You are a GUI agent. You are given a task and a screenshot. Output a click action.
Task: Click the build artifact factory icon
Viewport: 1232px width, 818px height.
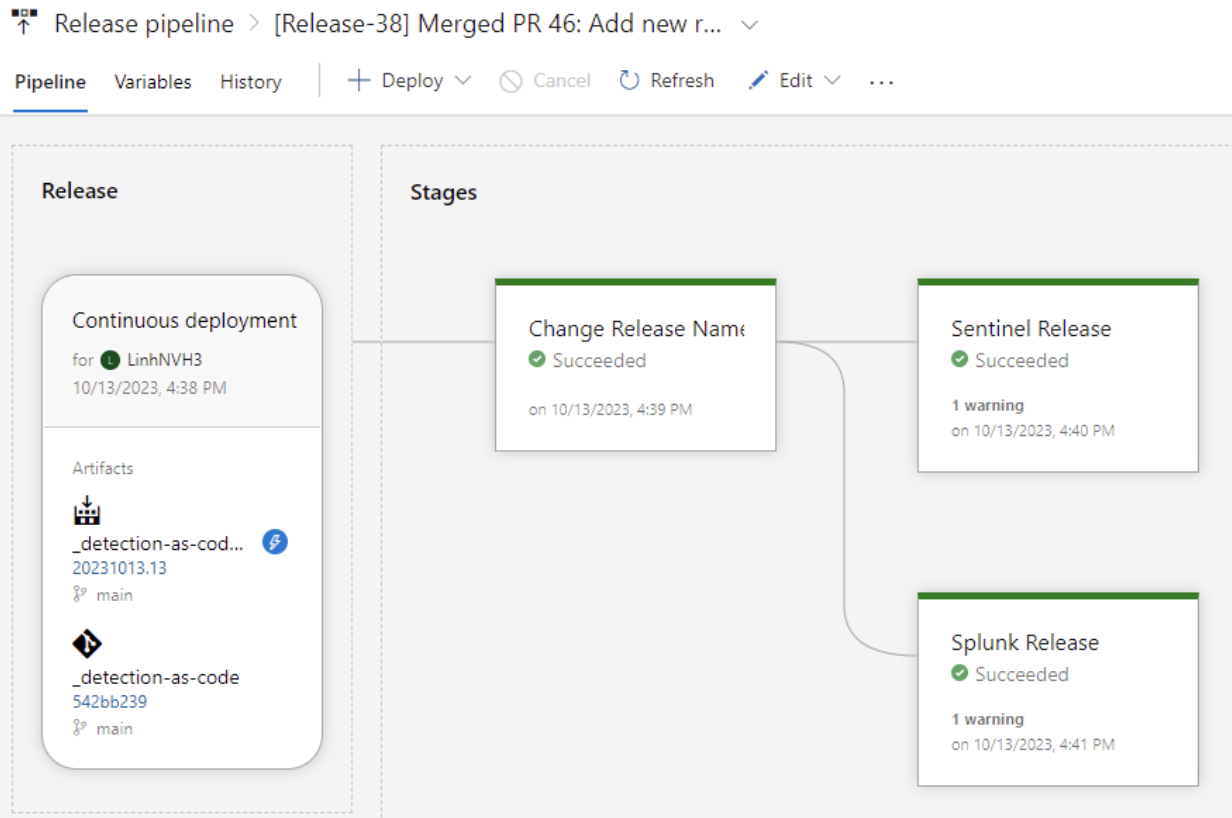coord(88,511)
